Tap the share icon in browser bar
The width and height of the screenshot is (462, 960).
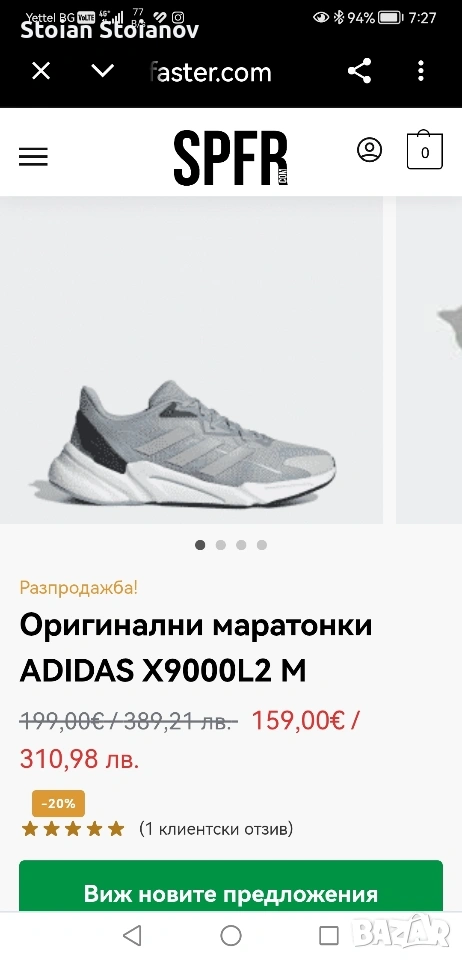coord(359,71)
